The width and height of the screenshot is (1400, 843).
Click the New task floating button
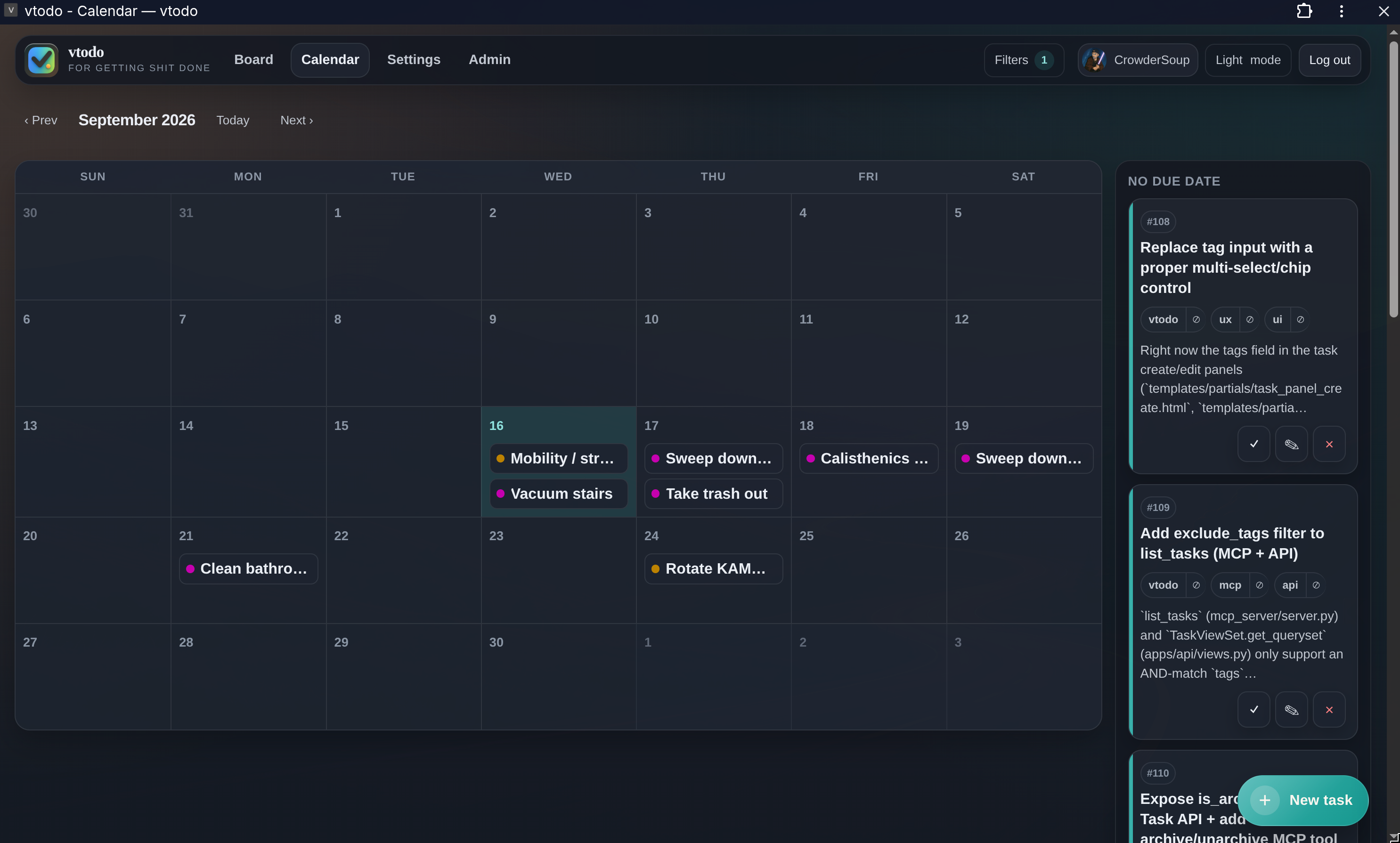[x=1303, y=800]
